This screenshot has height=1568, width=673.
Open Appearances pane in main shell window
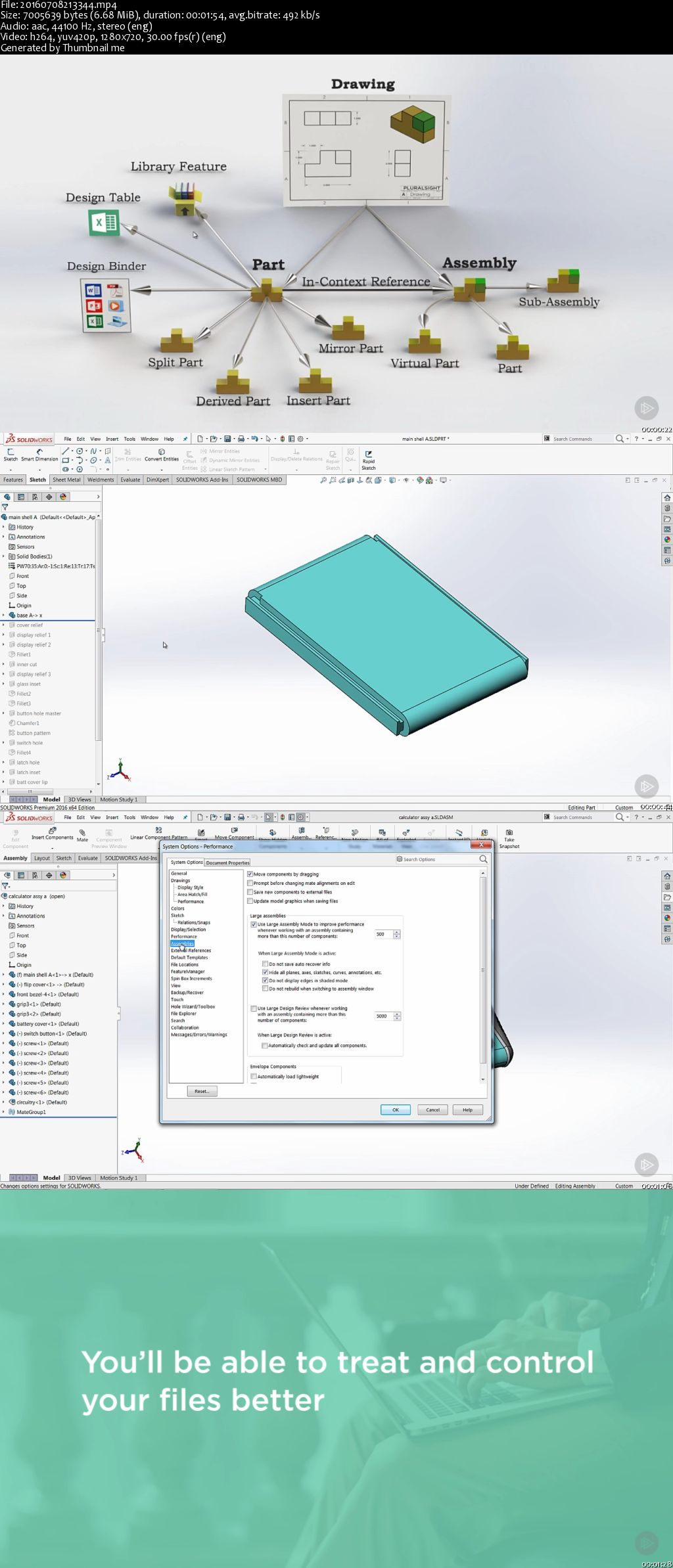pos(667,539)
